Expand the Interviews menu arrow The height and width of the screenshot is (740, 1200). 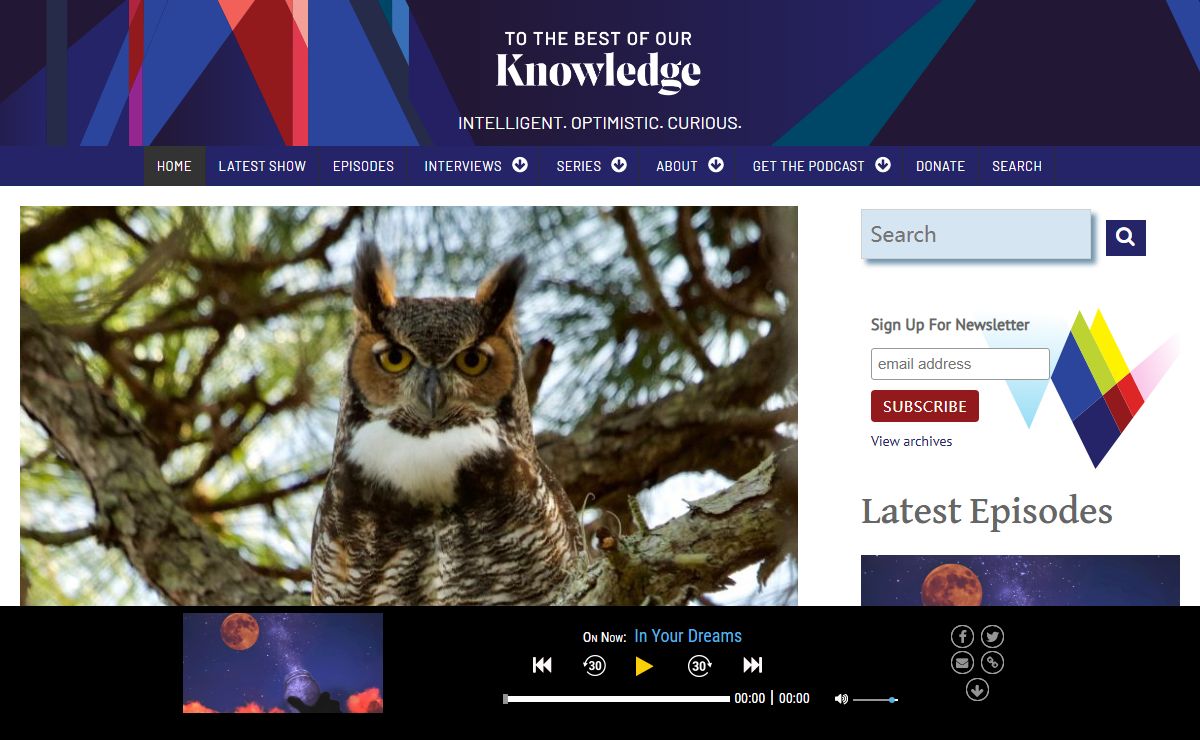[520, 165]
